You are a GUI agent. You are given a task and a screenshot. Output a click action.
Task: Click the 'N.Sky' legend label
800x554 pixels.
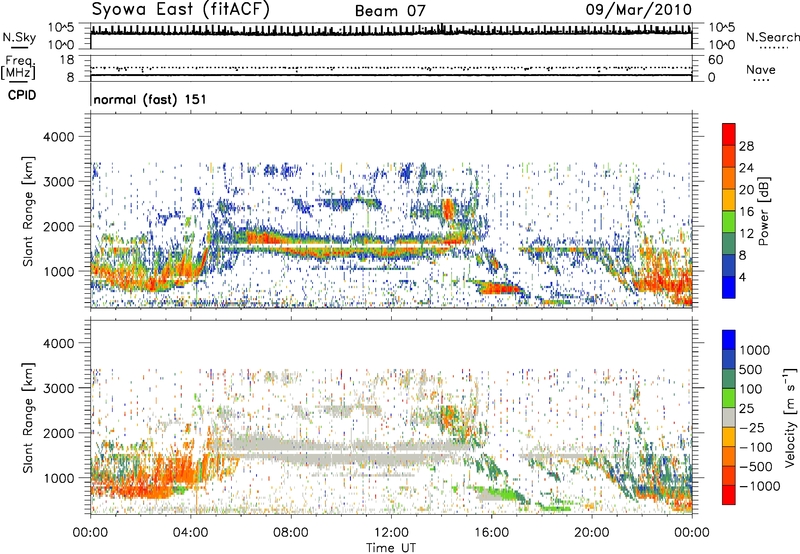coord(19,37)
